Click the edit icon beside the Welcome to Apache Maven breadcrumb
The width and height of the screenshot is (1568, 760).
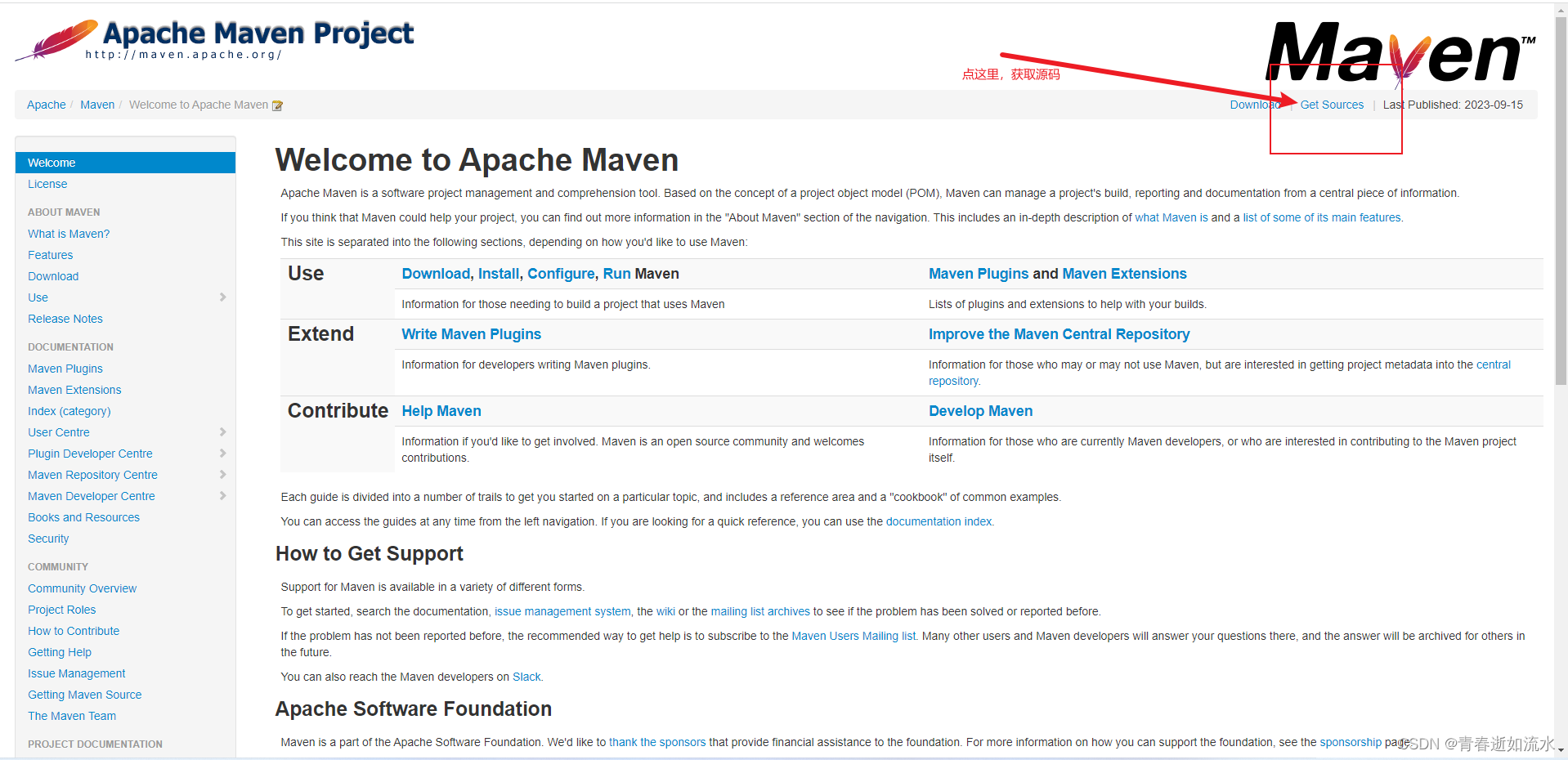click(278, 105)
